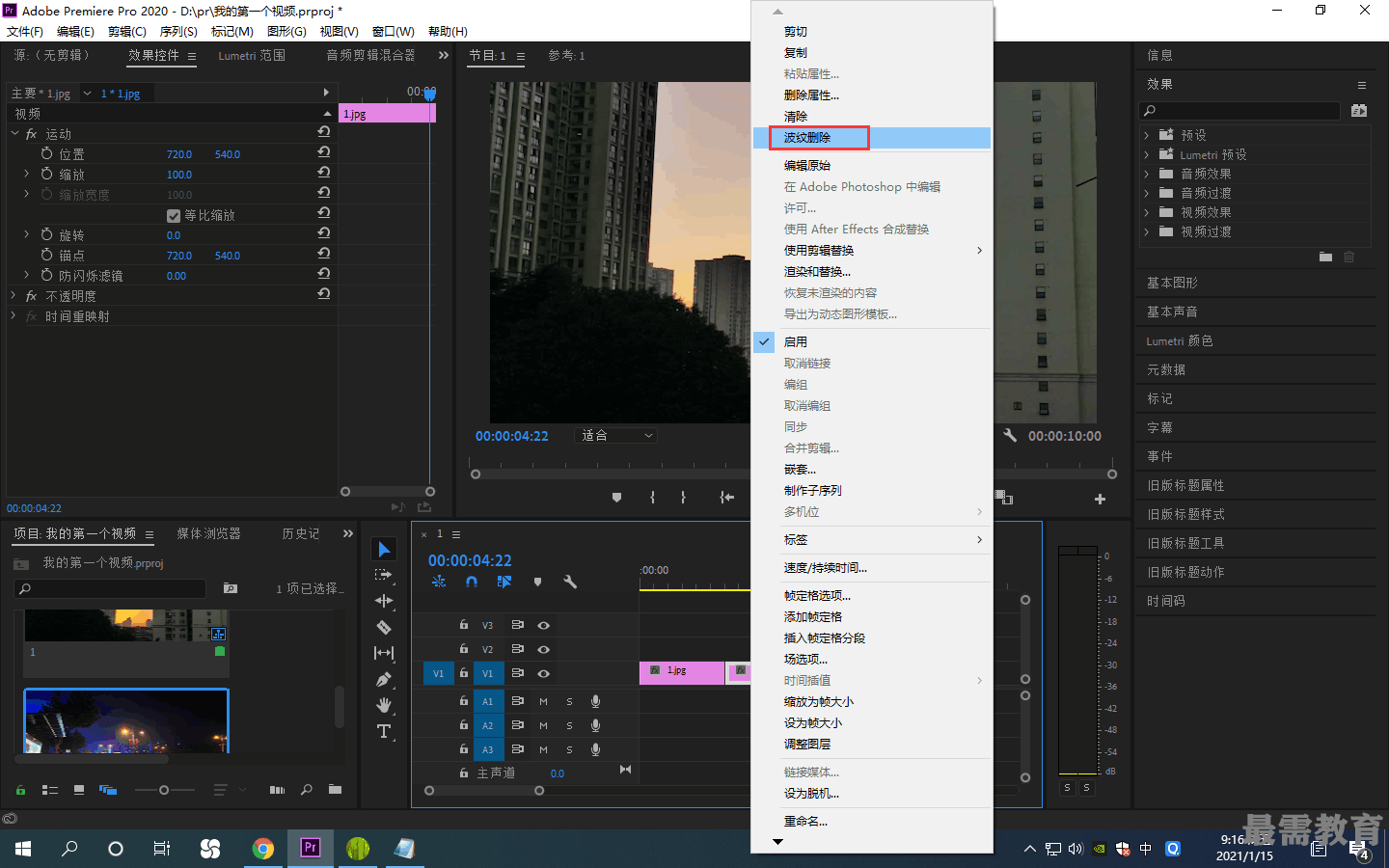Adjust project thumbnail zoom slider
The height and width of the screenshot is (868, 1389).
click(x=164, y=790)
